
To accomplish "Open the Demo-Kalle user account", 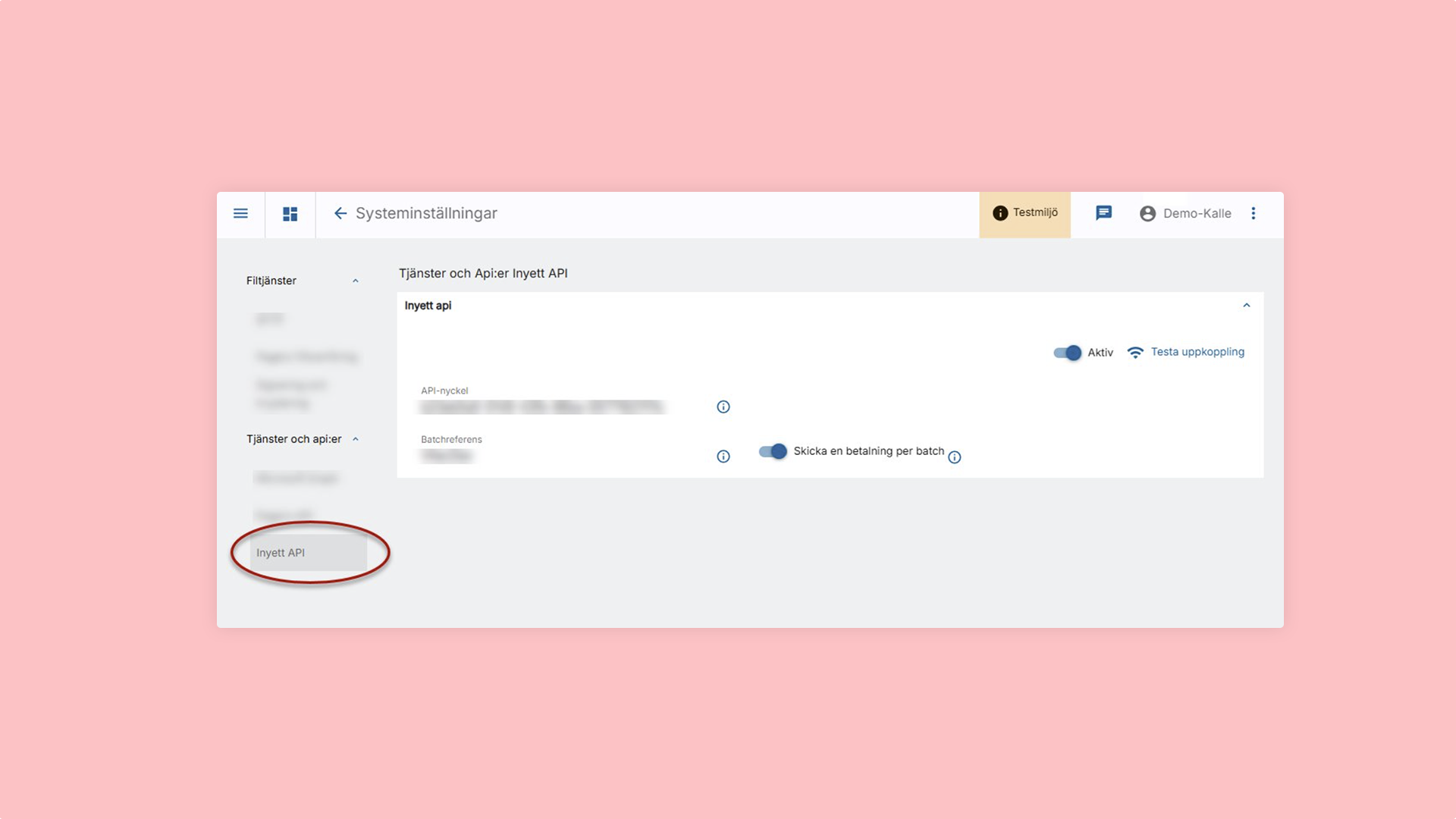I will pyautogui.click(x=1185, y=214).
